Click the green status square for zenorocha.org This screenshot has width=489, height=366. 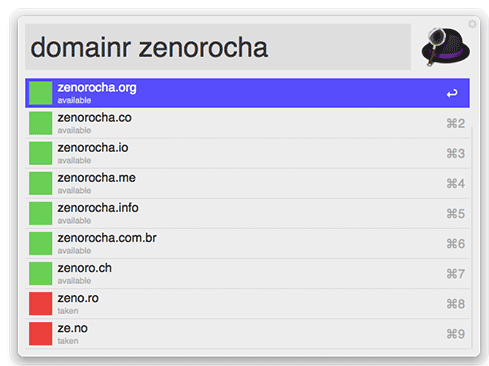(x=40, y=93)
